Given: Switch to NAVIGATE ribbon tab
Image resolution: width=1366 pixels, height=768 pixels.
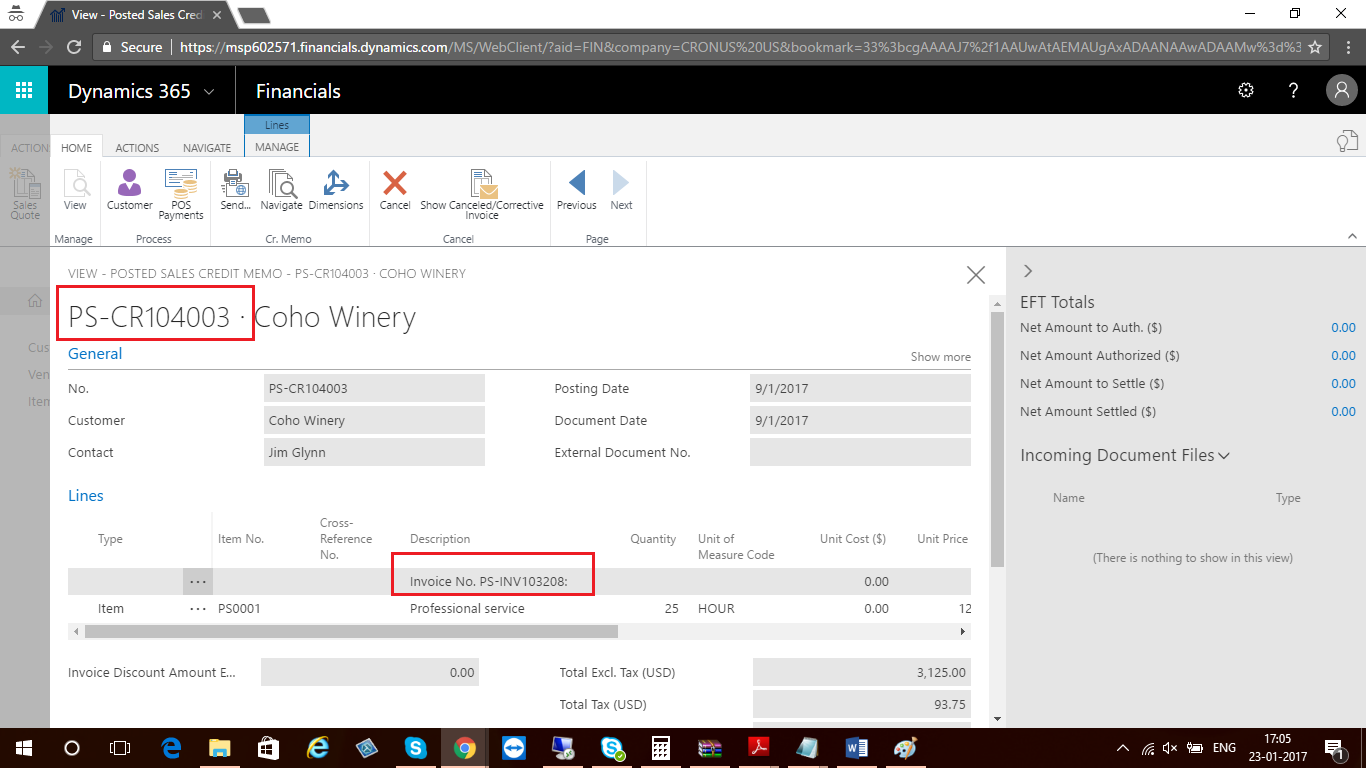Looking at the screenshot, I should coord(207,147).
